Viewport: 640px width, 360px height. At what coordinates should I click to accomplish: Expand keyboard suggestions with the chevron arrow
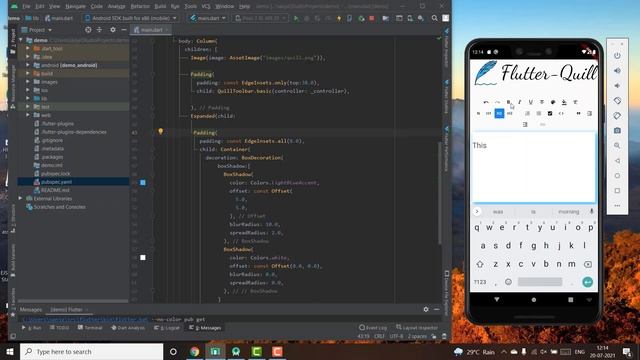[477, 211]
